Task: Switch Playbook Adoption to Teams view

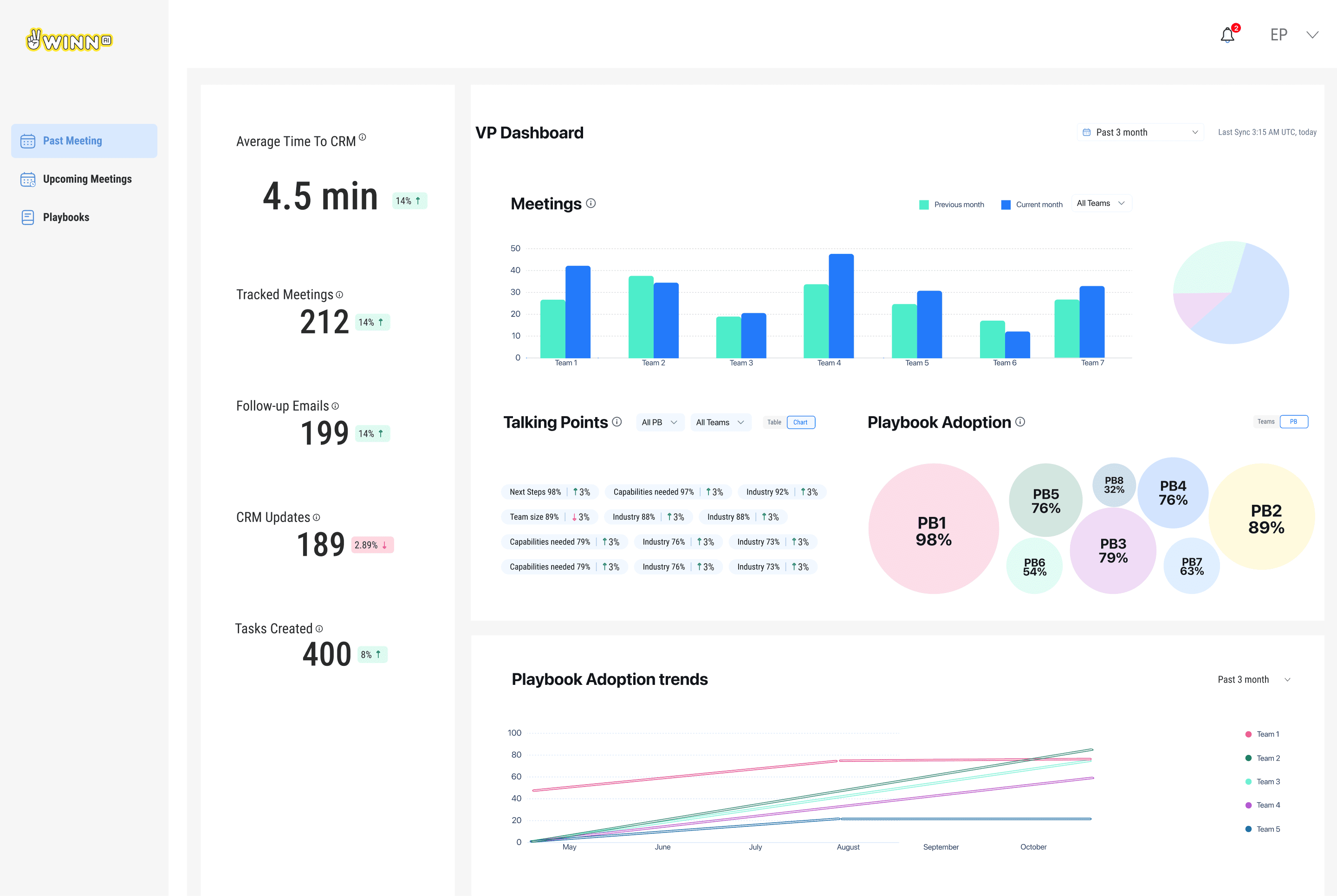Action: (x=1266, y=422)
